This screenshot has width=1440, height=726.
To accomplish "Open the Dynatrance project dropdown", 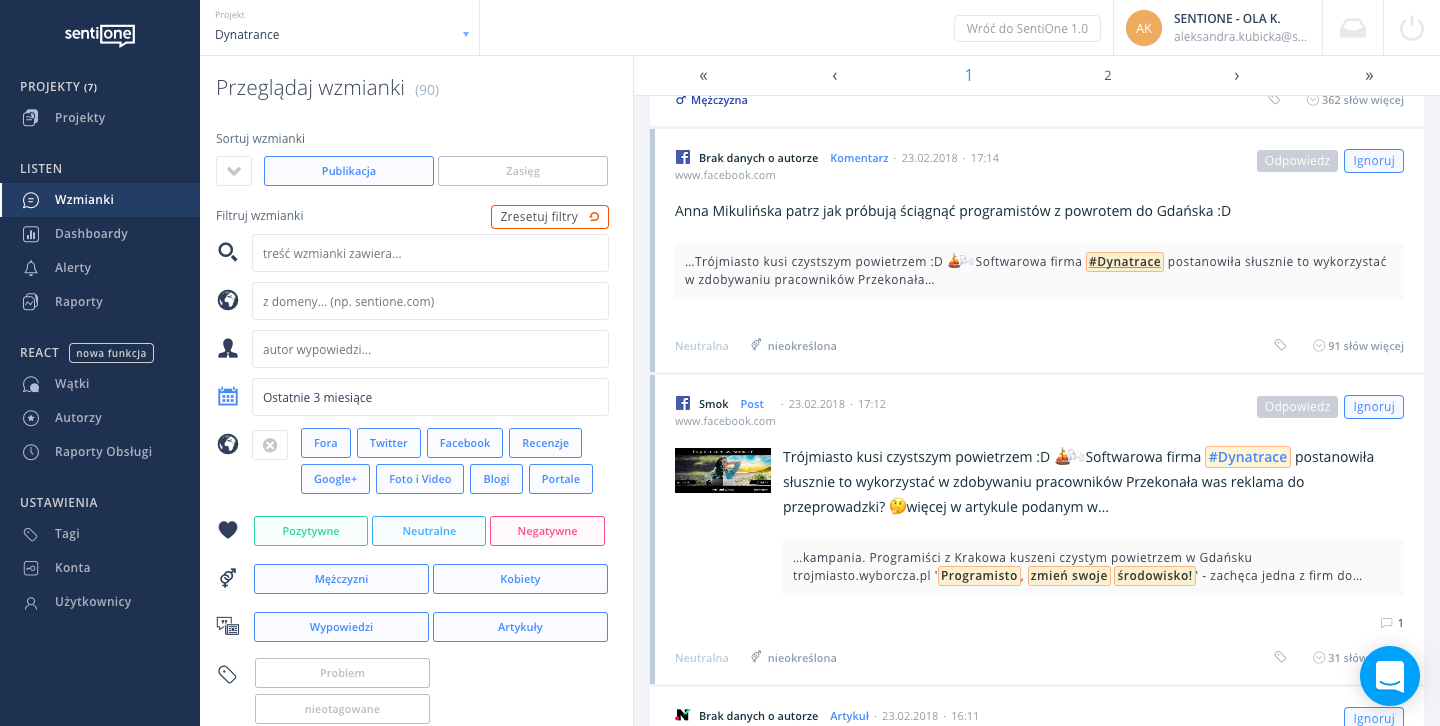I will tap(340, 34).
